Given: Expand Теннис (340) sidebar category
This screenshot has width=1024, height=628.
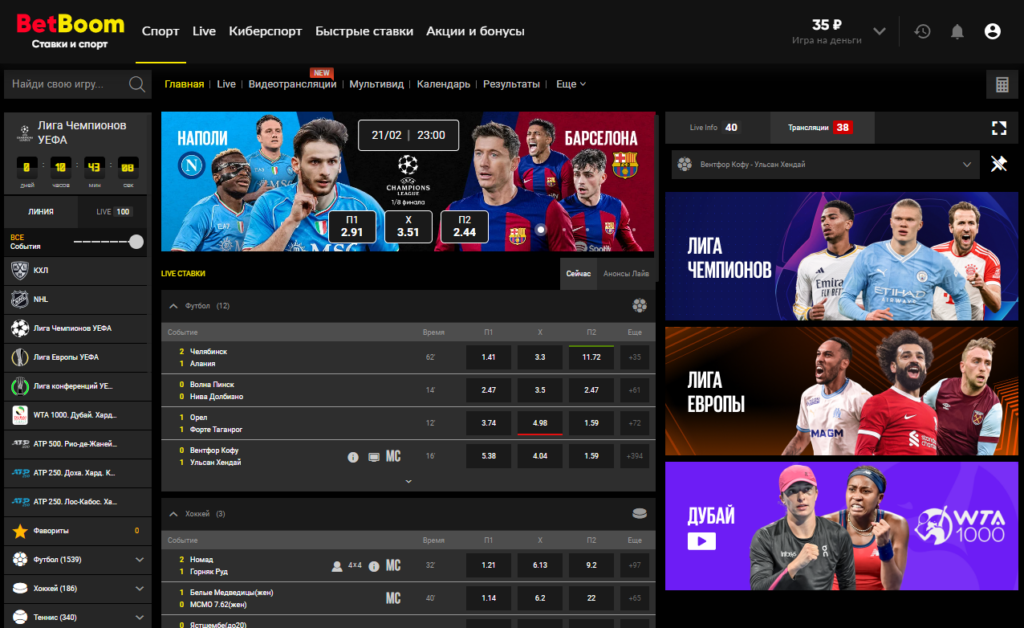Looking at the screenshot, I should click(139, 617).
